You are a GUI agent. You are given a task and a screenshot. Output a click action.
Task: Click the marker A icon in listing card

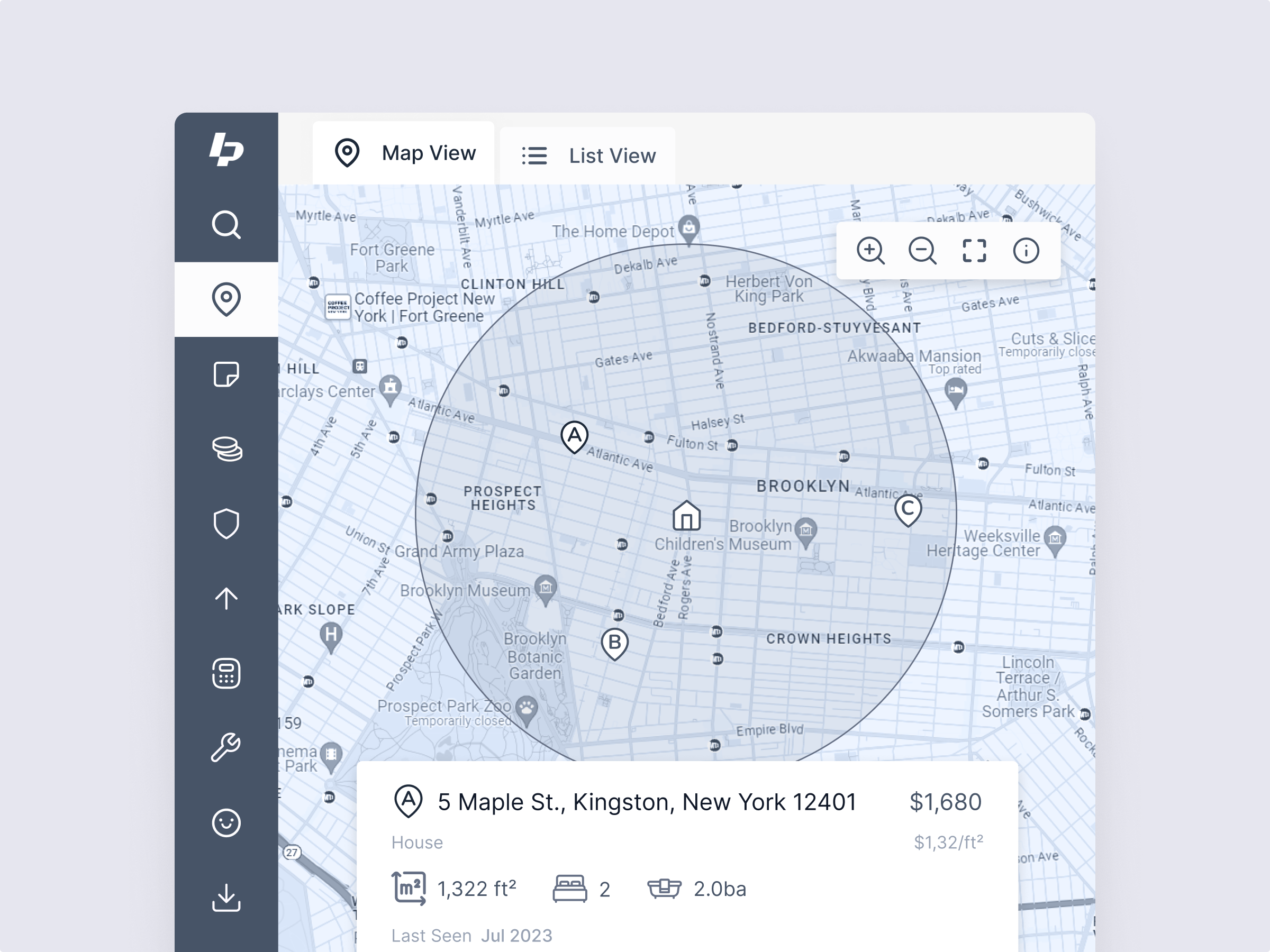(x=408, y=801)
